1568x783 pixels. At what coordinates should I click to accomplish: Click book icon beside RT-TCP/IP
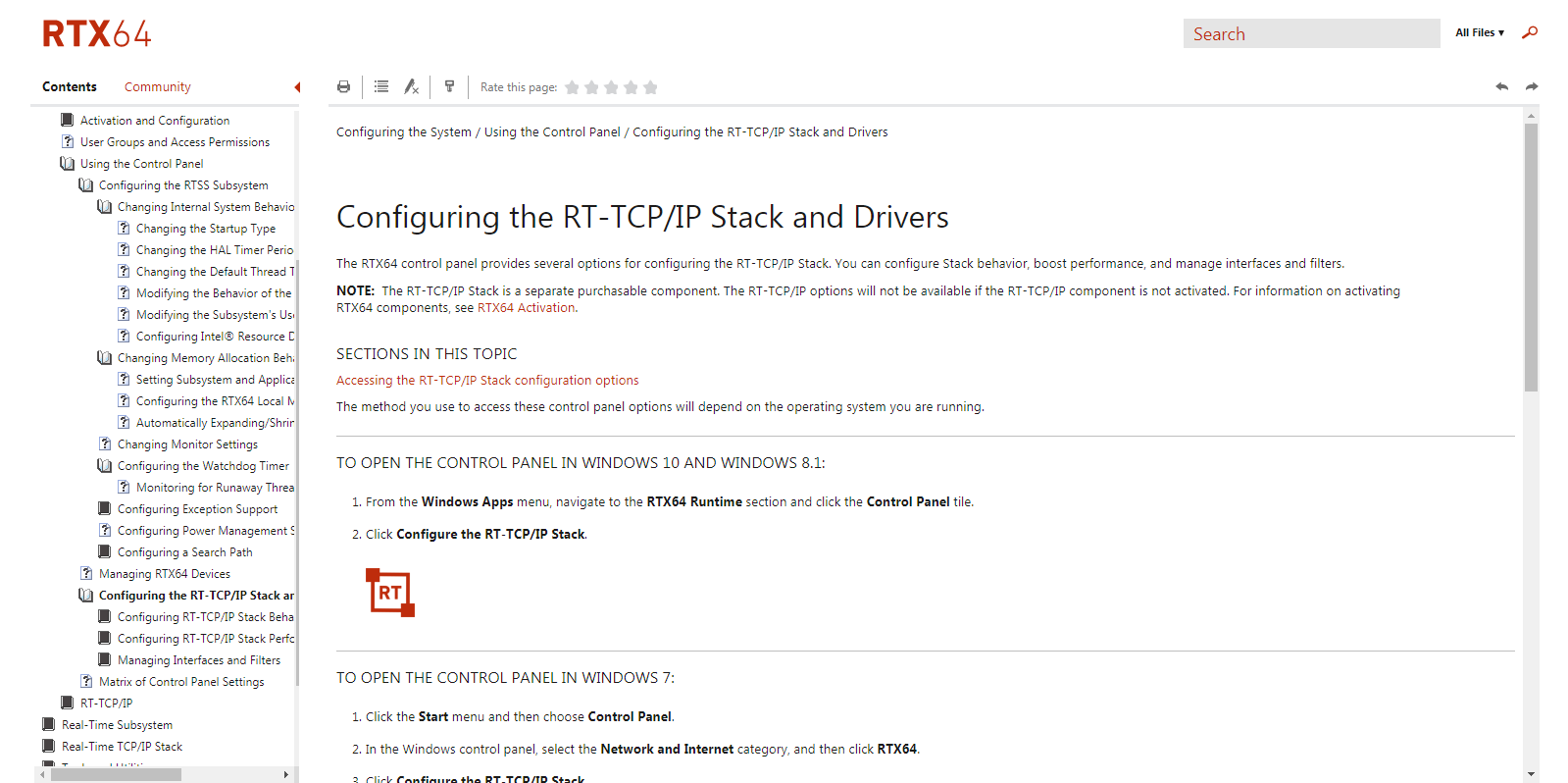coord(67,703)
